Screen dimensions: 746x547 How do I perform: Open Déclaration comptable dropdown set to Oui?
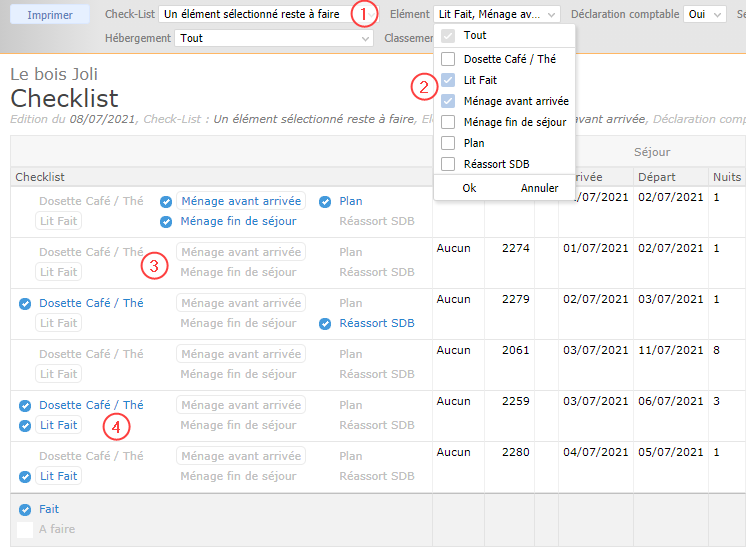[x=706, y=15]
